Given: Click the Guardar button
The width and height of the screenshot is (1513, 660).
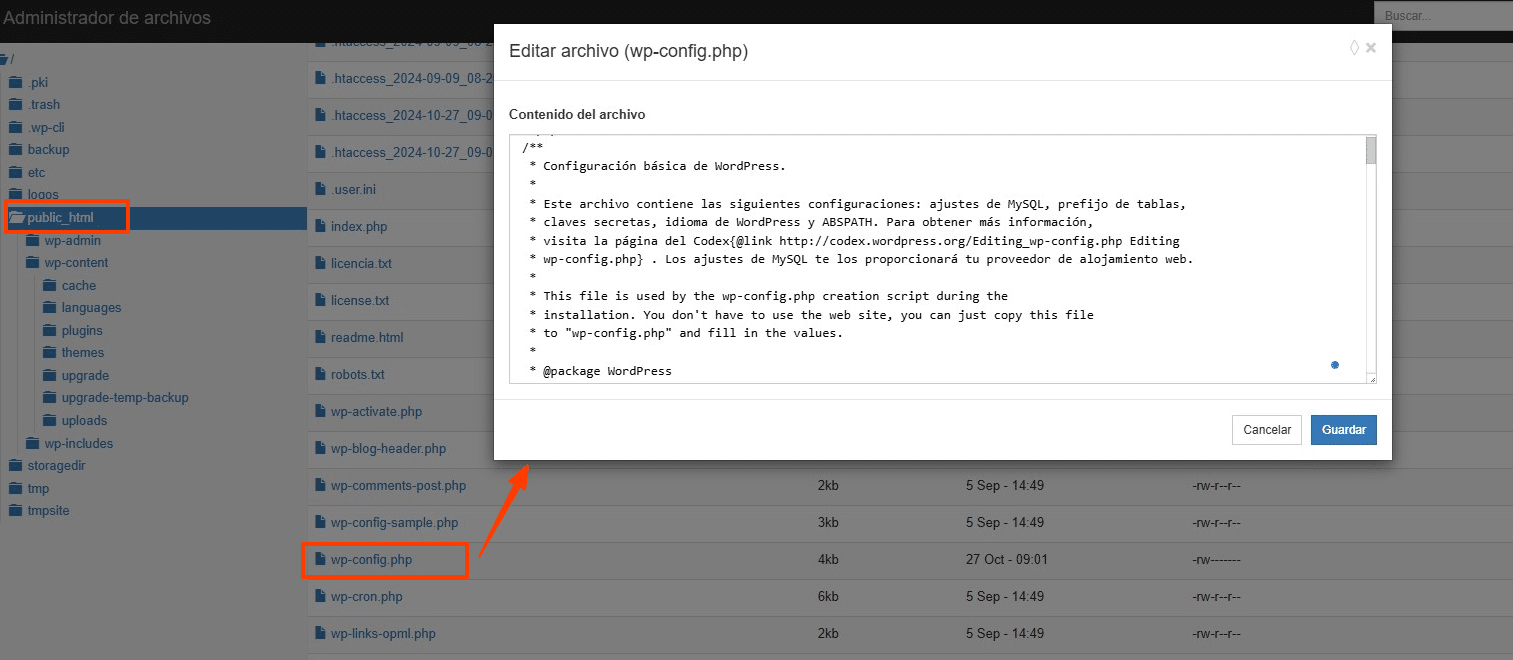Looking at the screenshot, I should (1343, 430).
